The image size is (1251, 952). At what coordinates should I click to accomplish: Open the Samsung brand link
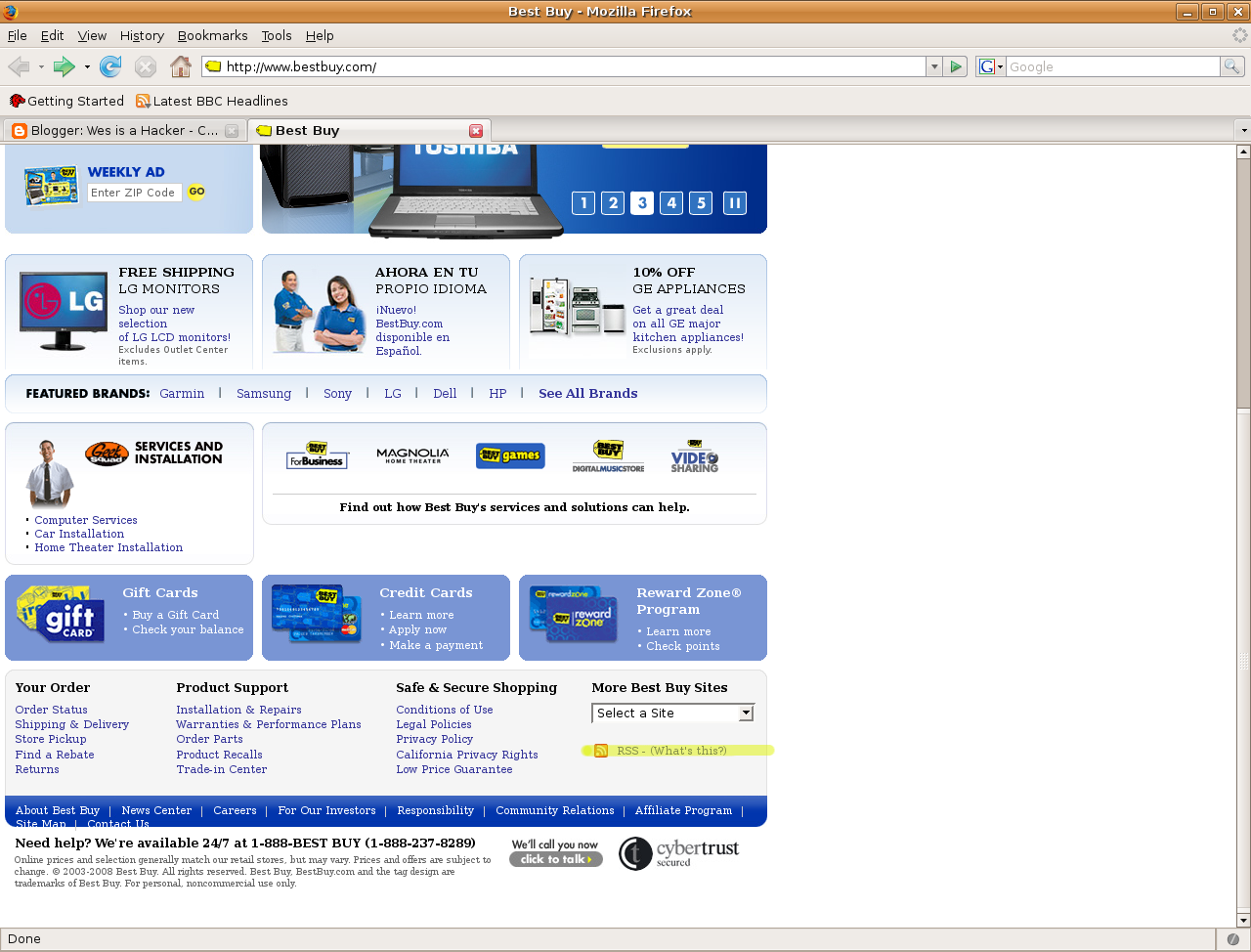click(264, 393)
